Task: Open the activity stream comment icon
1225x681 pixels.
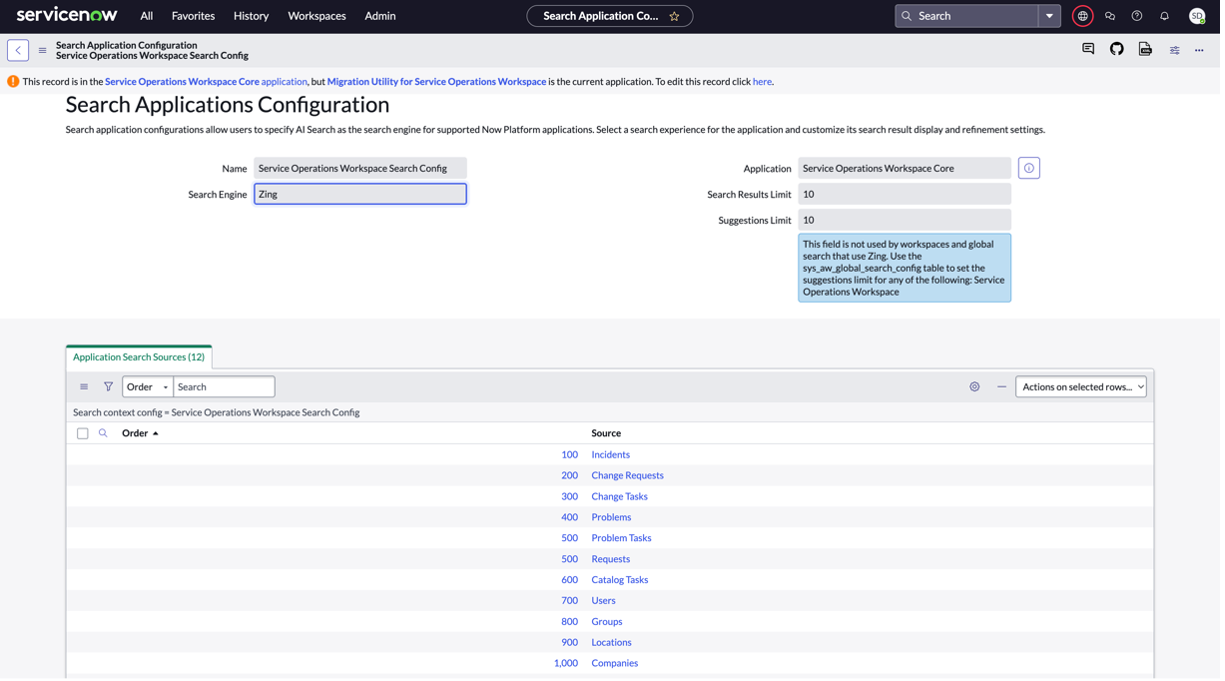Action: (1092, 49)
